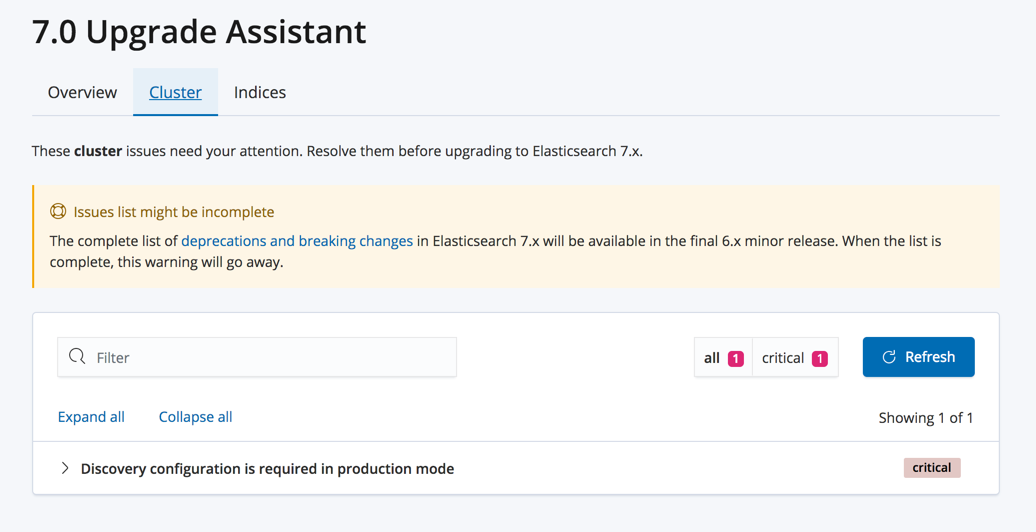Open the Indices tab

point(260,92)
